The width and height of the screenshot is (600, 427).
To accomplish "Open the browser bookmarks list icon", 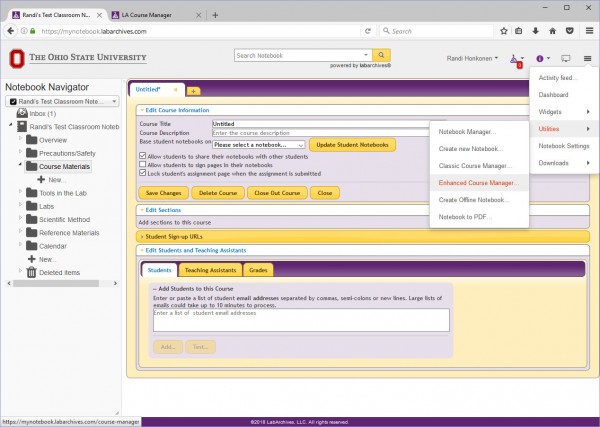I will [518, 31].
